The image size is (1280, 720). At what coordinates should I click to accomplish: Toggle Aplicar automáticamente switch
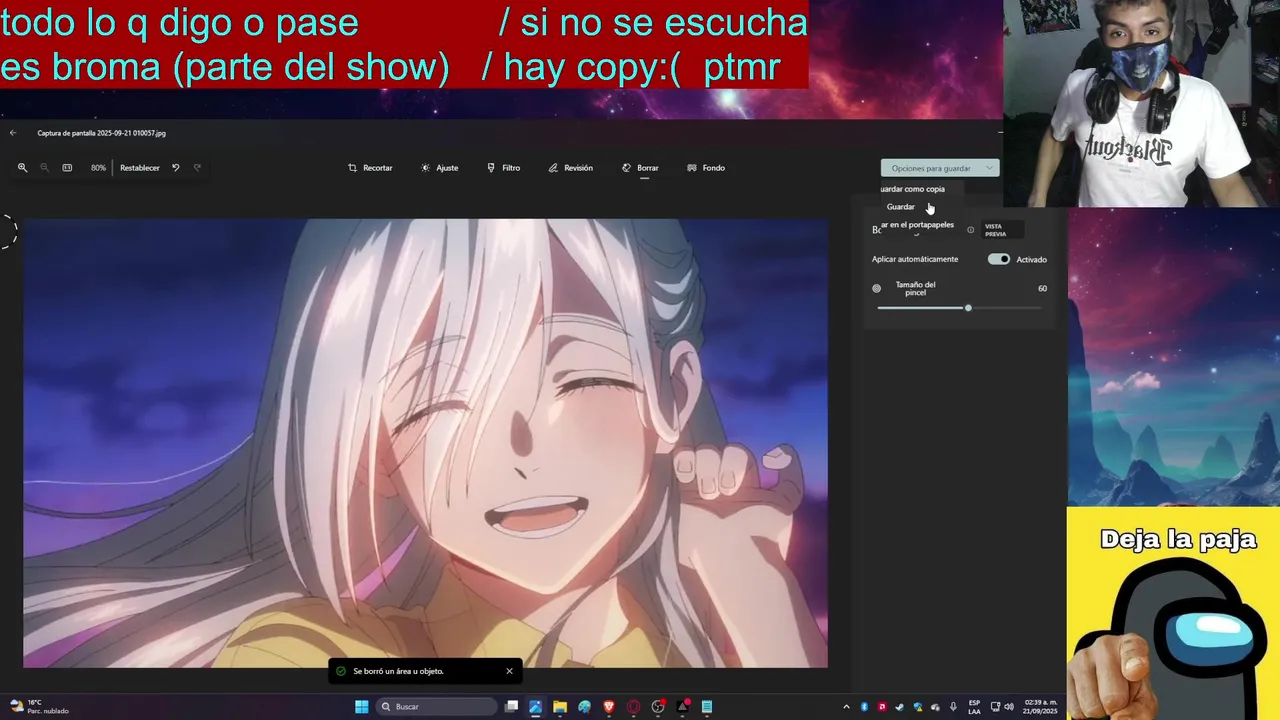tap(999, 259)
